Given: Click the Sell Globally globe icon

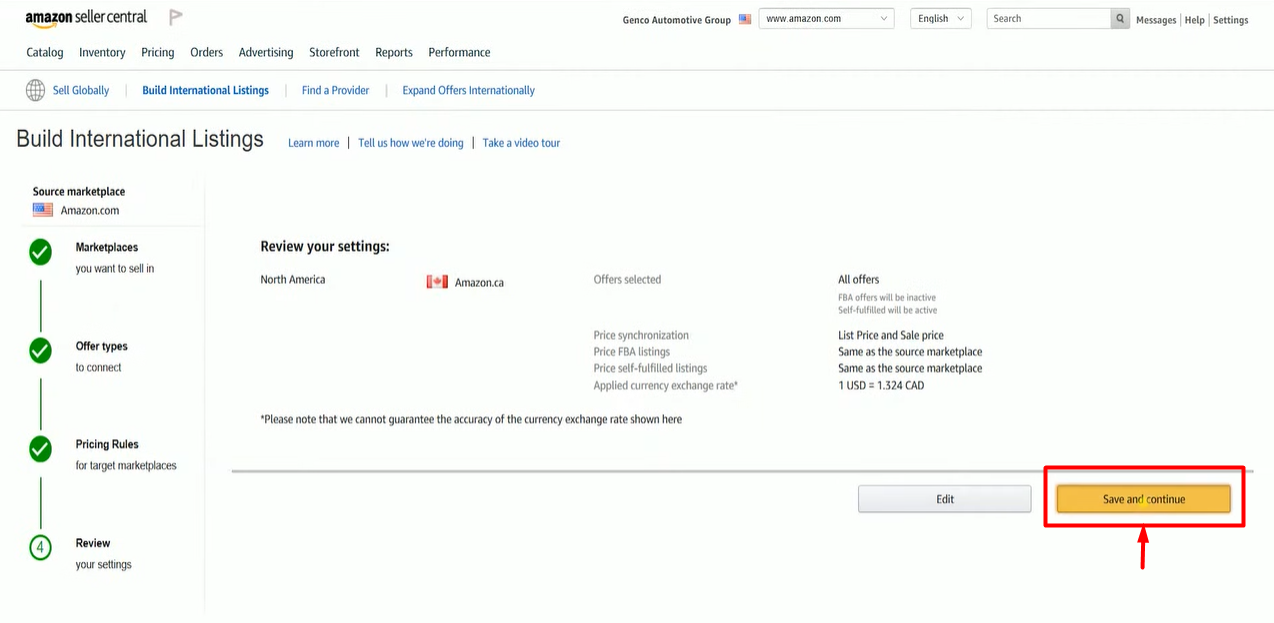Looking at the screenshot, I should tap(35, 90).
